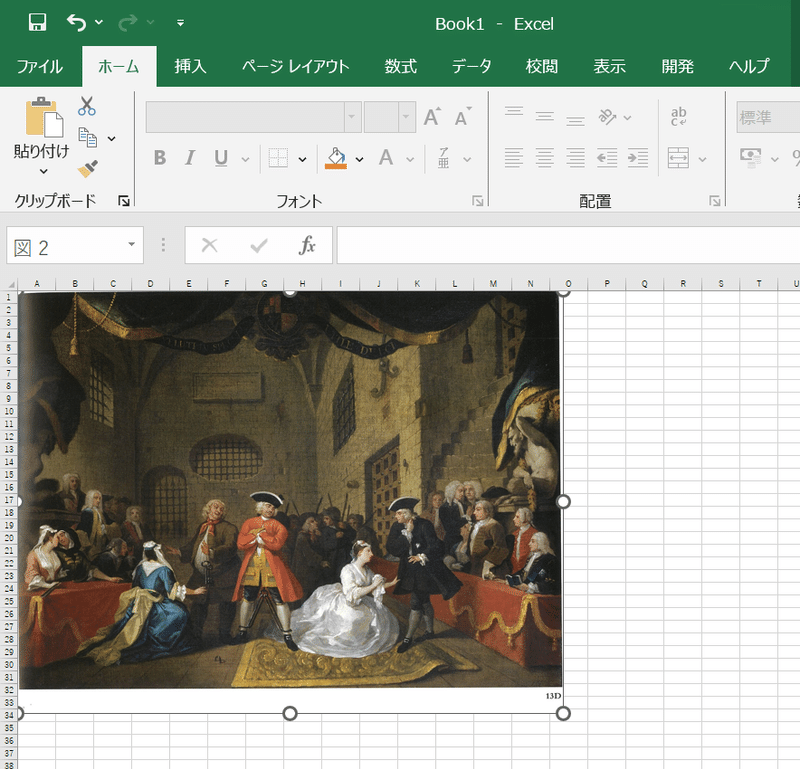Toggle italic formatting
Image resolution: width=800 pixels, height=769 pixels.
pyautogui.click(x=190, y=158)
